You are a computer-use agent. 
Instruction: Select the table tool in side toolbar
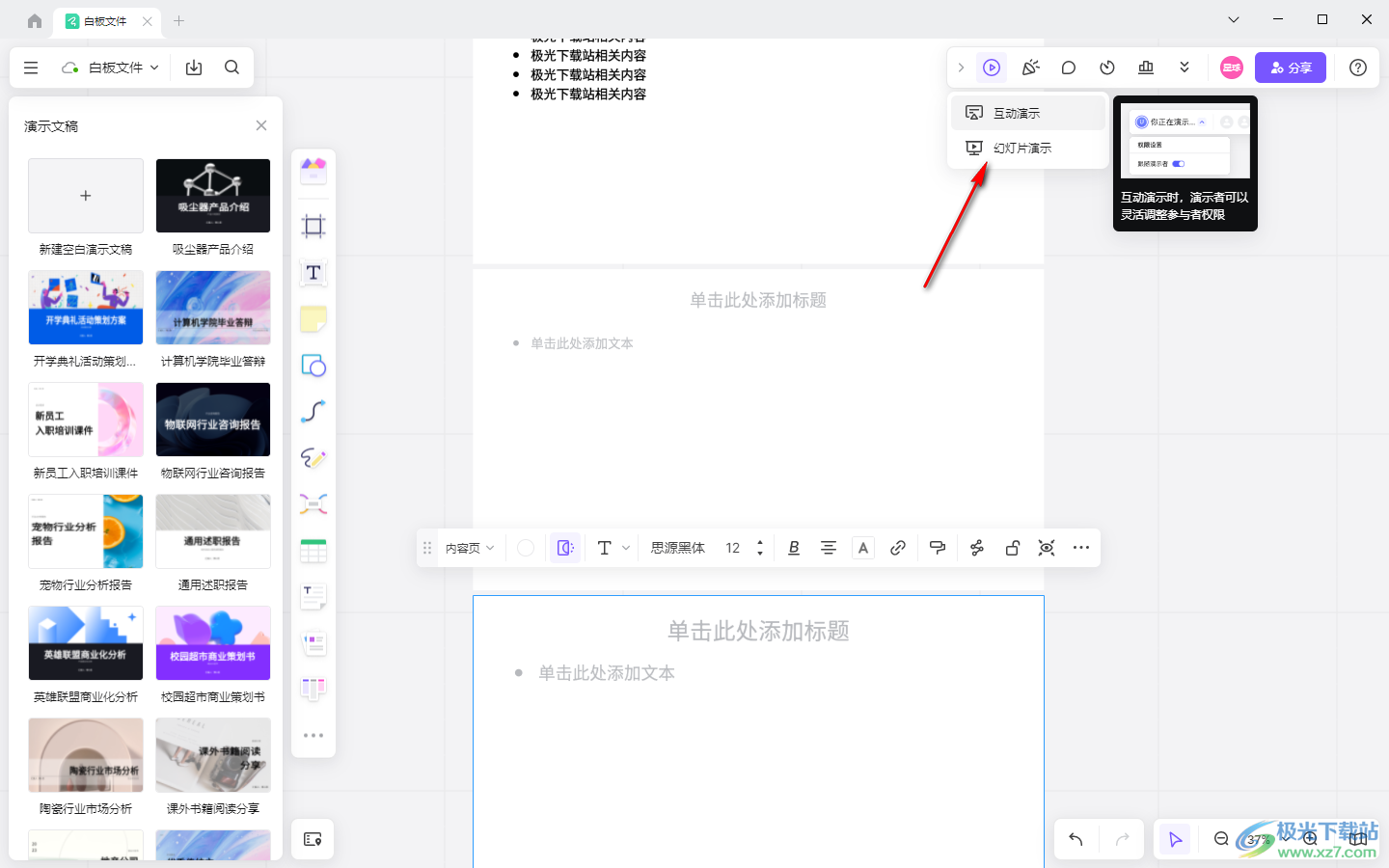coord(313,551)
